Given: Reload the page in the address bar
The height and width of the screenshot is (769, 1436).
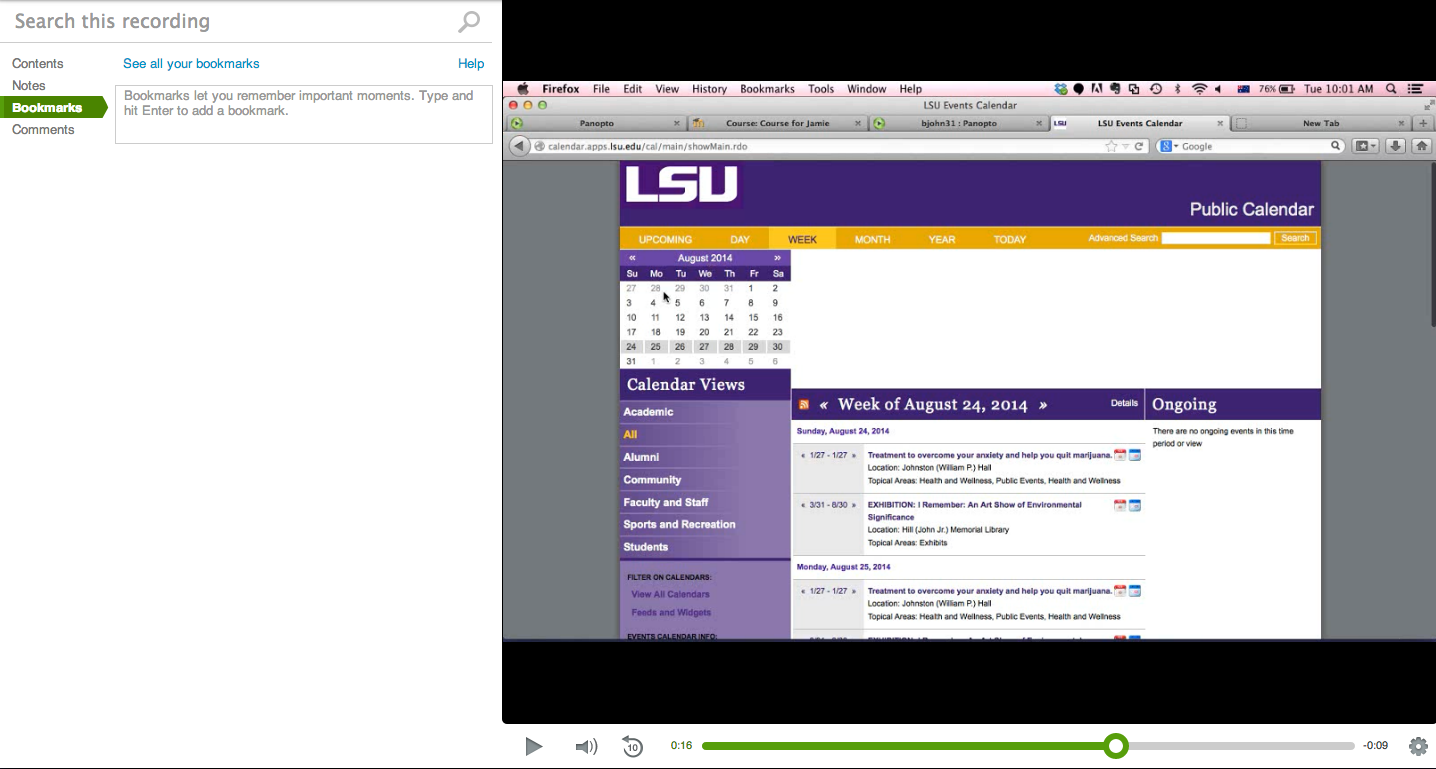Looking at the screenshot, I should click(x=1138, y=146).
